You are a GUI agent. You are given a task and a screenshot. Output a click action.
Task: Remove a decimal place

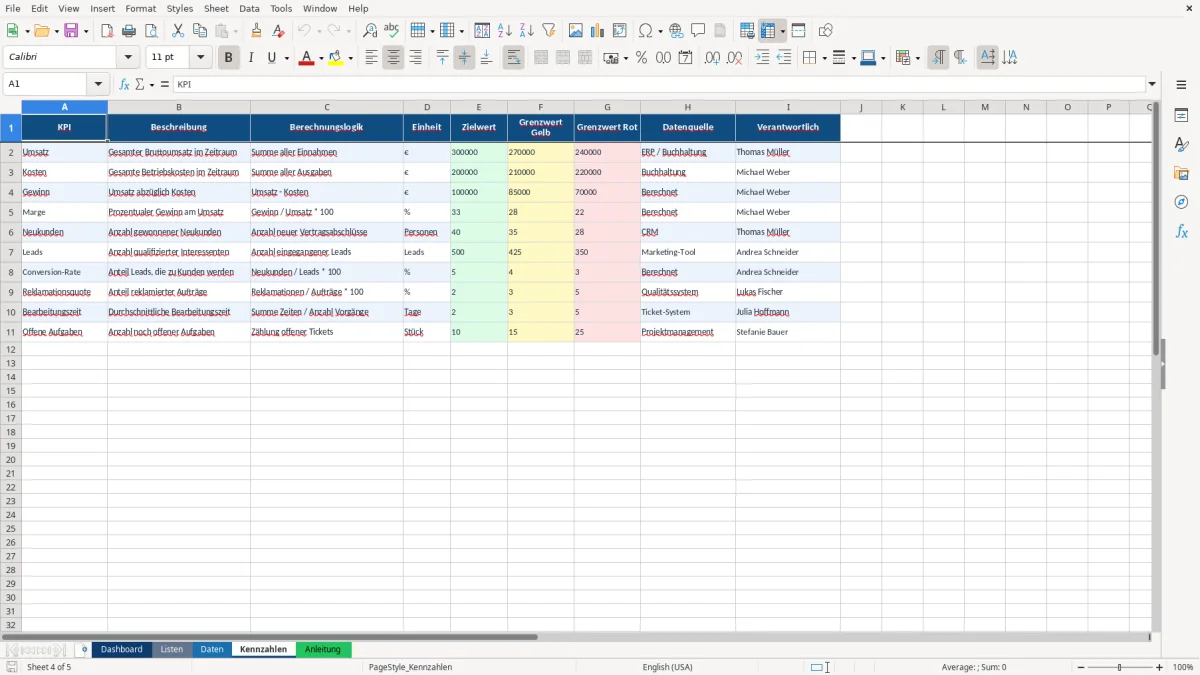tap(735, 58)
